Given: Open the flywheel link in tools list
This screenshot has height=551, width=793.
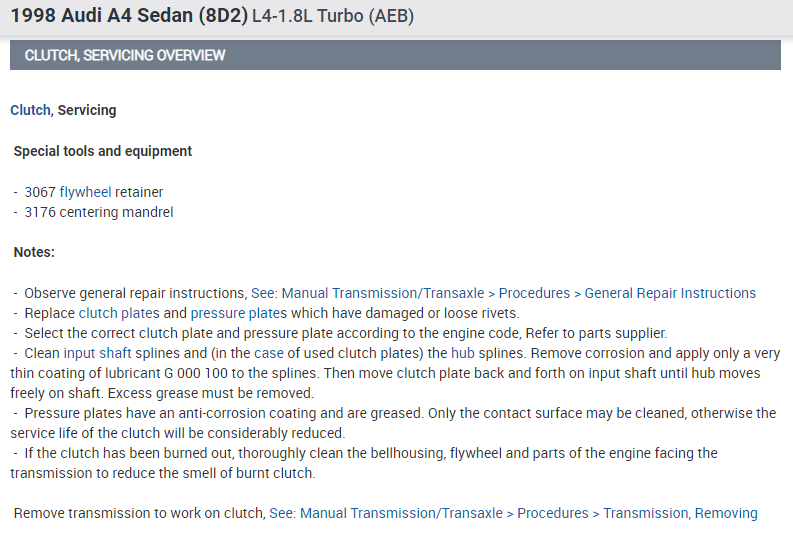Looking at the screenshot, I should 85,192.
